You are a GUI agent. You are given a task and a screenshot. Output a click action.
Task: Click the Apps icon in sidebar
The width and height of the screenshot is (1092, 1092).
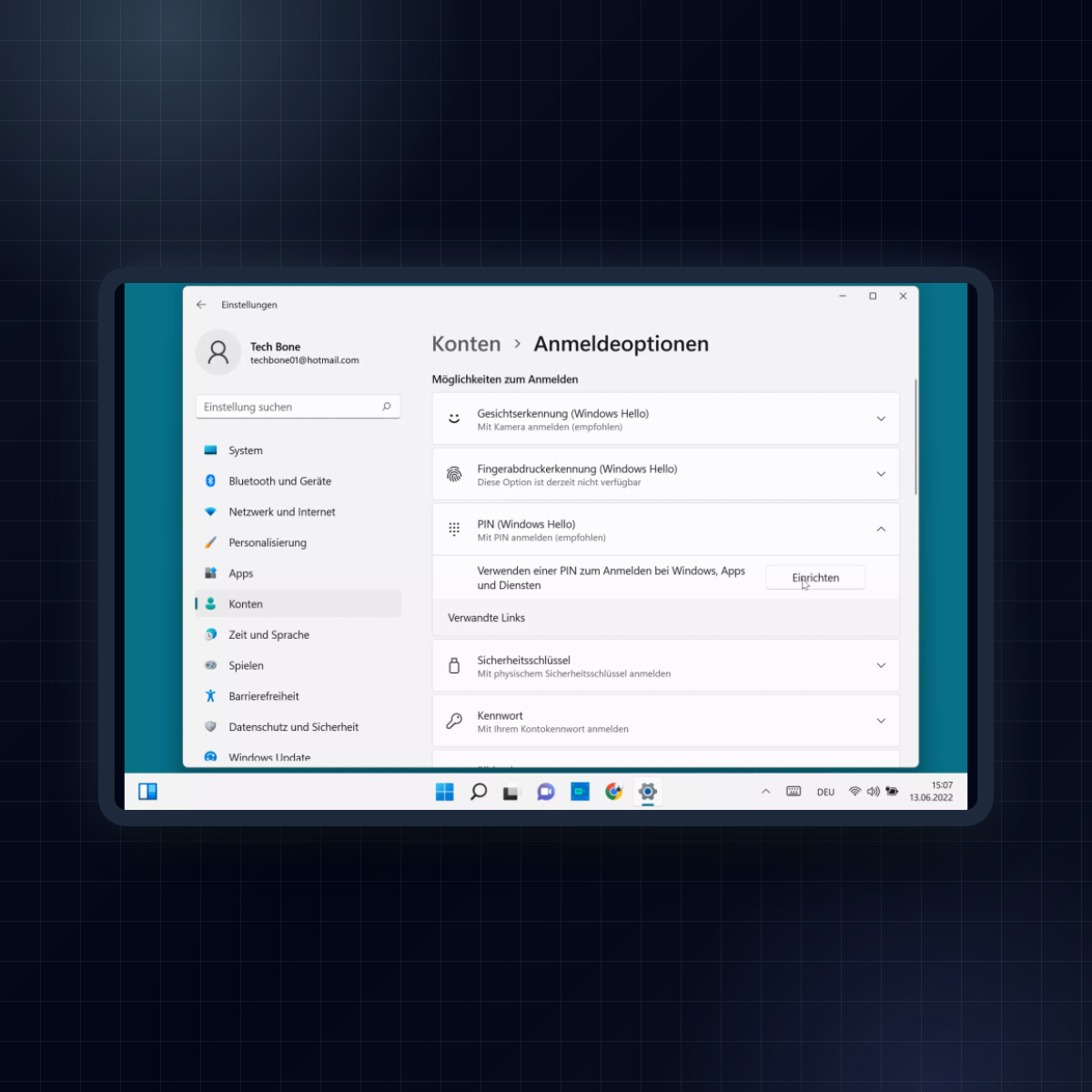tap(210, 573)
